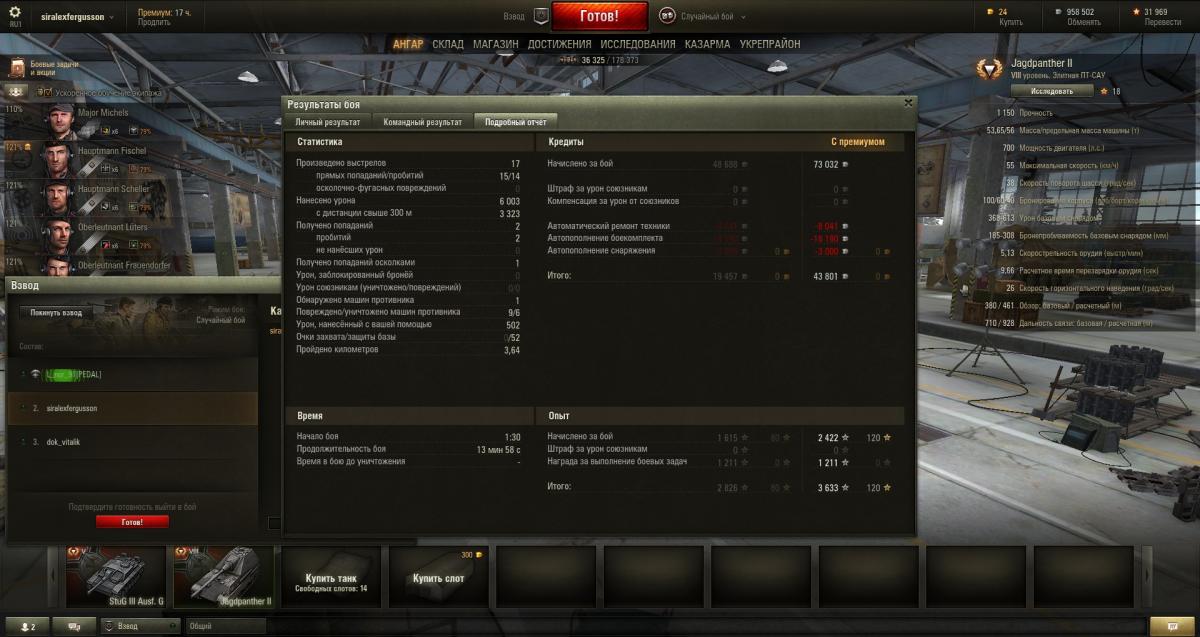The width and height of the screenshot is (1200, 637).
Task: Switch to Личный результат tab
Action: coord(327,122)
